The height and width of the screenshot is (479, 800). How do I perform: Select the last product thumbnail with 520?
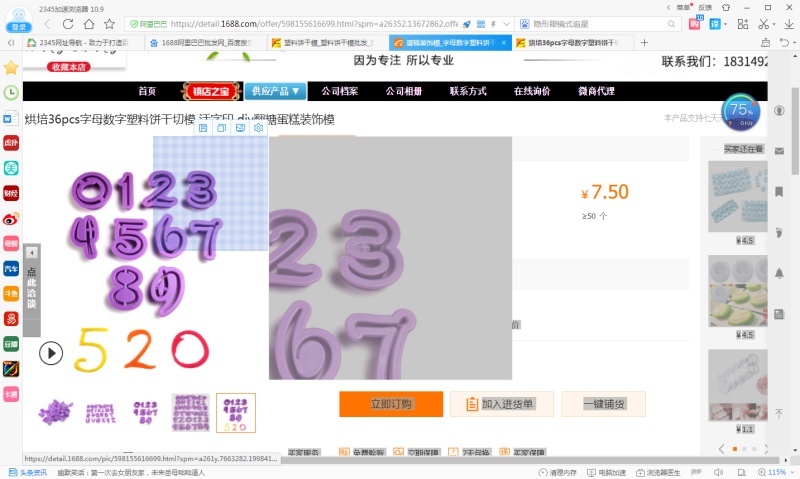point(236,412)
